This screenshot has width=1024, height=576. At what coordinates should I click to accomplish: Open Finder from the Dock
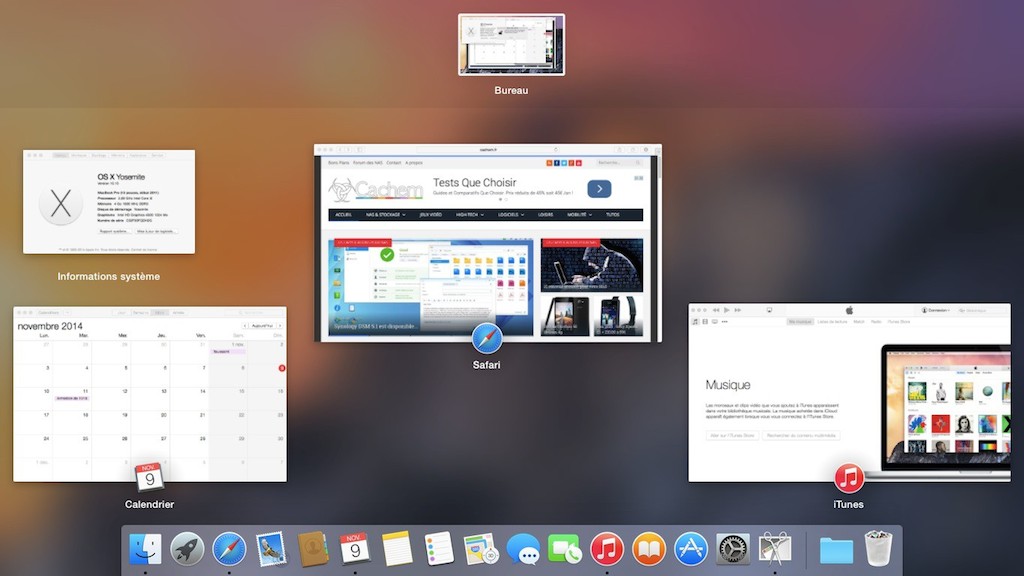click(x=145, y=549)
